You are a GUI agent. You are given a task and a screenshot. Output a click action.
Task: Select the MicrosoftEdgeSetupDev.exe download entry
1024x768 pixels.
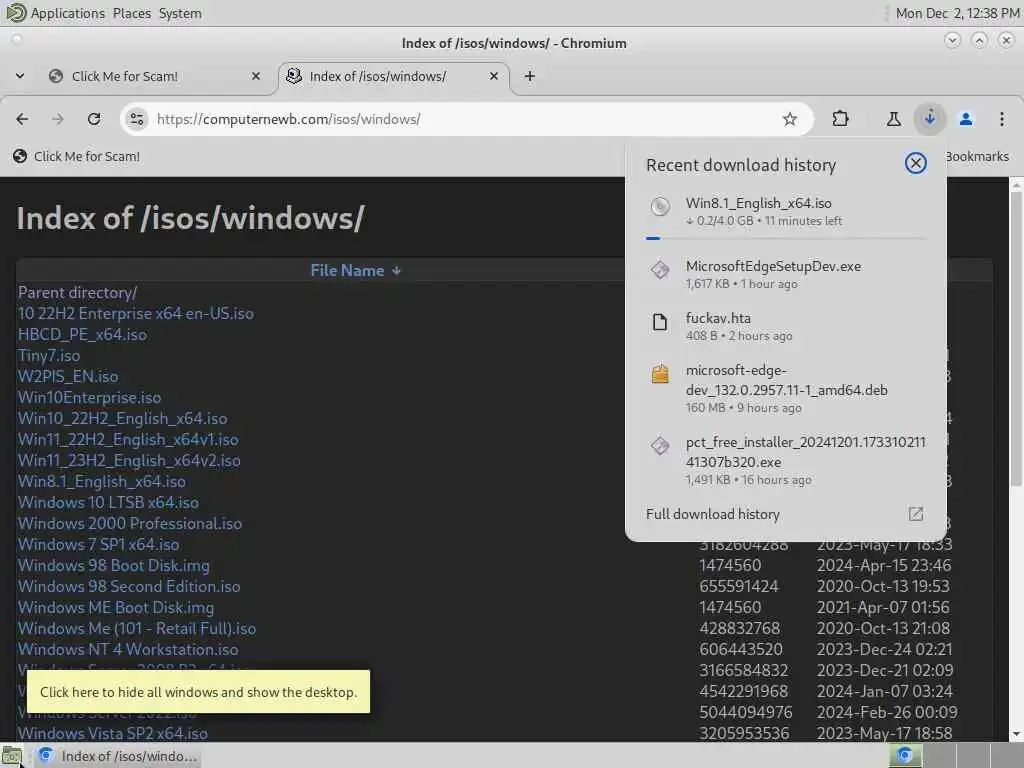[786, 274]
